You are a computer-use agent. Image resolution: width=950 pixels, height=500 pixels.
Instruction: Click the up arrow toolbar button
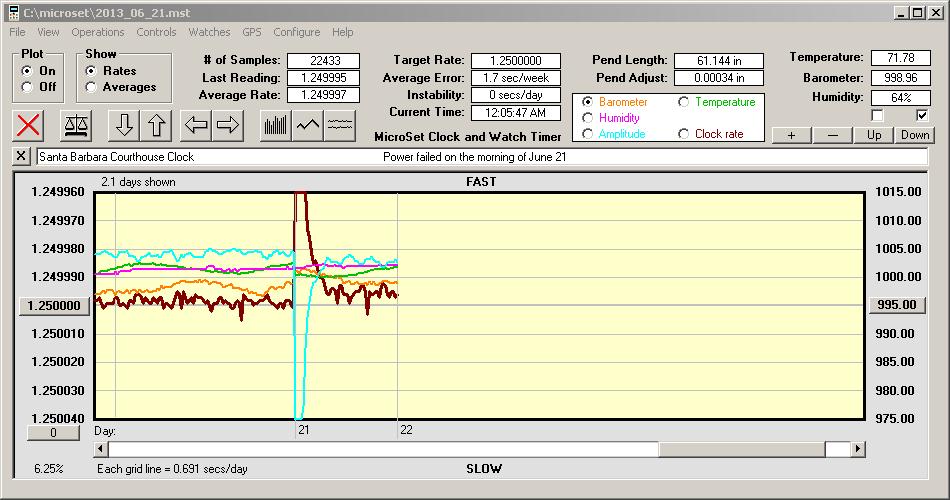coord(156,125)
